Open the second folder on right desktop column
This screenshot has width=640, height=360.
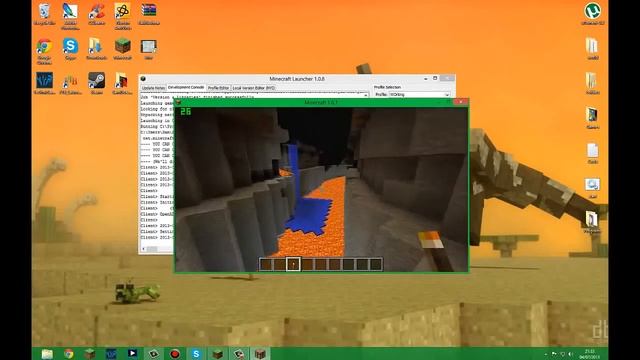(593, 83)
